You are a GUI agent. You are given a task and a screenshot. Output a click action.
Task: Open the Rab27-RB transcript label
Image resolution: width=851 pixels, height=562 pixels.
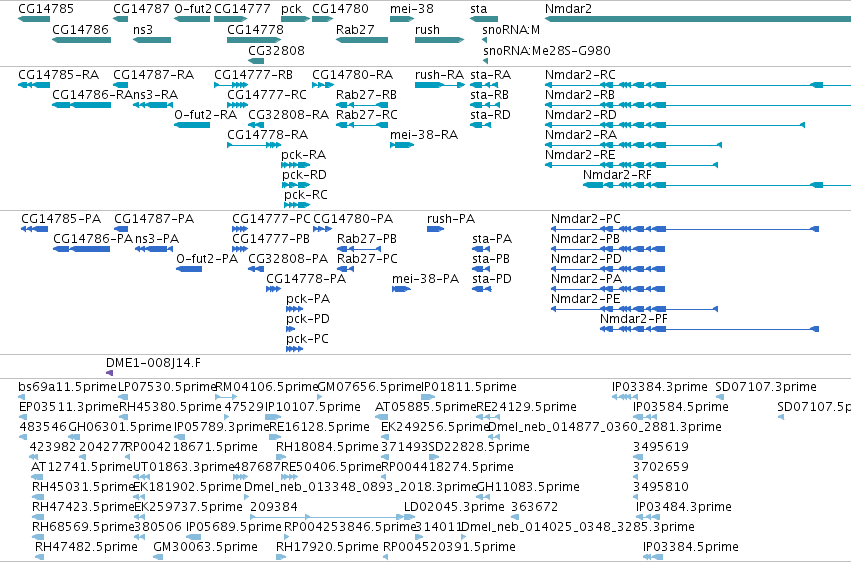tap(366, 95)
